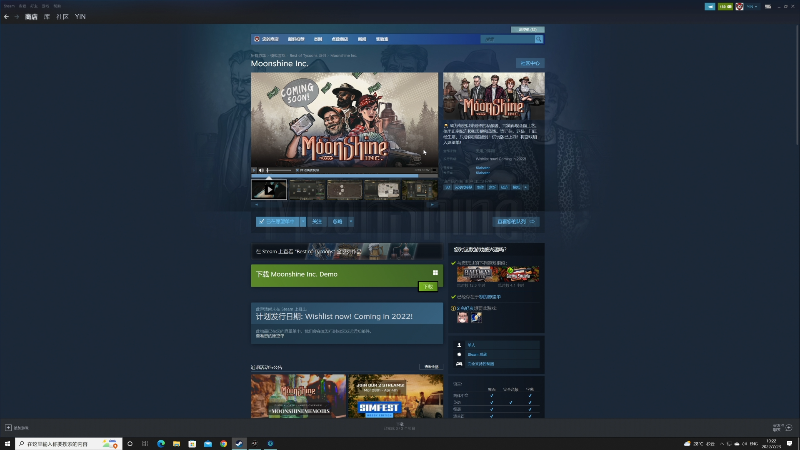This screenshot has width=800, height=450.
Task: Open Google Chrome from the taskbar
Action: [223, 444]
